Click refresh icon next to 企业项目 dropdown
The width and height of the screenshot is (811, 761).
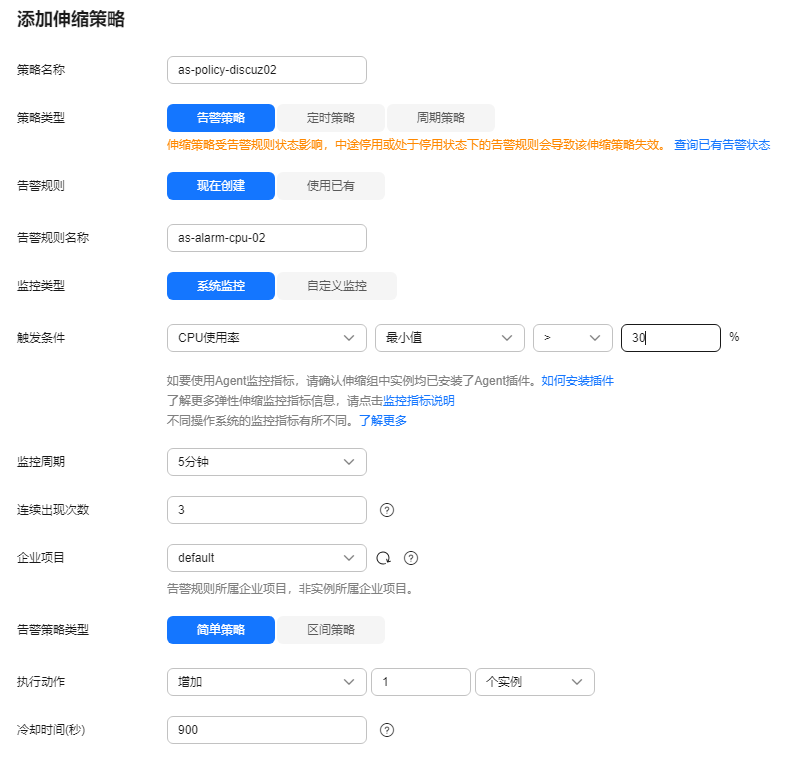point(383,558)
